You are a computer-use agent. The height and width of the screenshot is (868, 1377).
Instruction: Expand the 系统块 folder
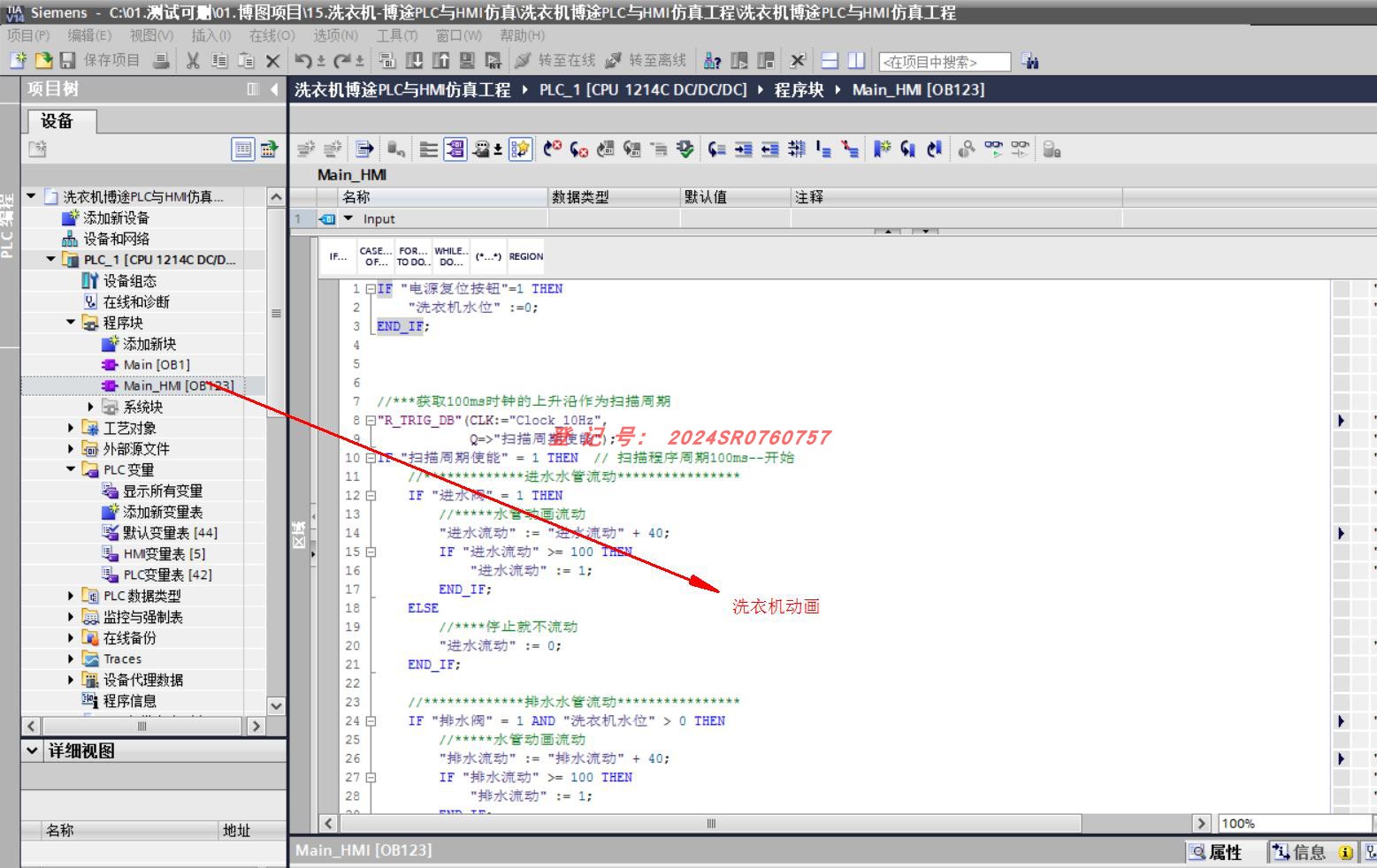click(90, 407)
